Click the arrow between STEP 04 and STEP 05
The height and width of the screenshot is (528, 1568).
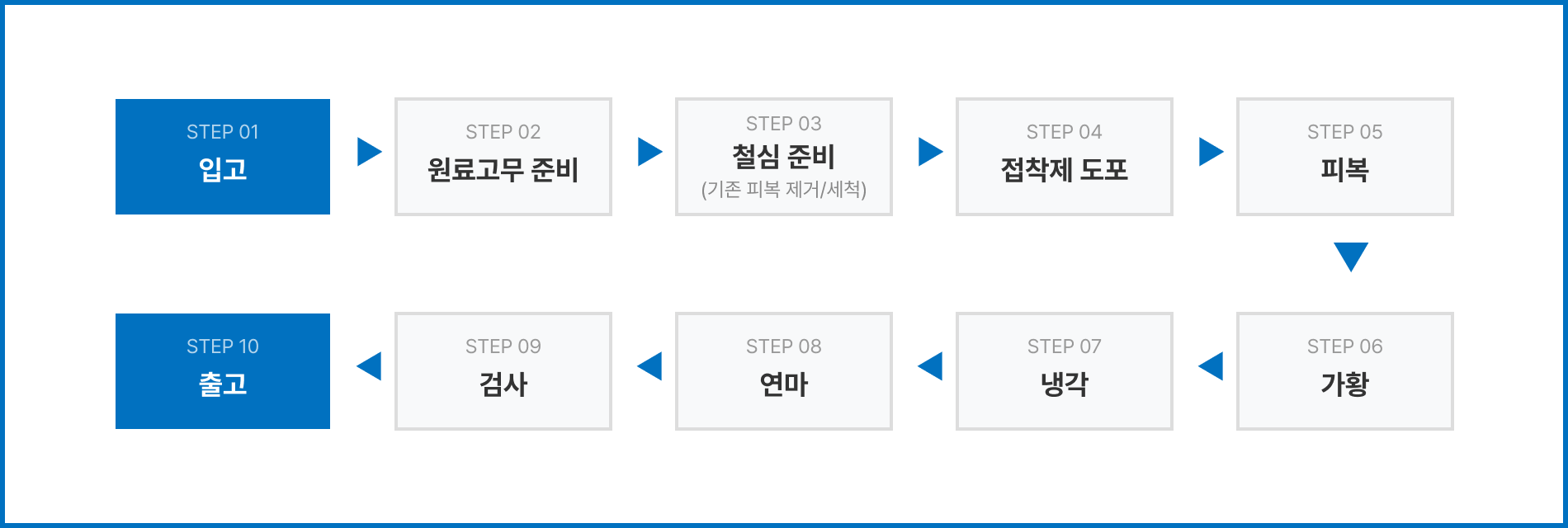(x=1210, y=152)
